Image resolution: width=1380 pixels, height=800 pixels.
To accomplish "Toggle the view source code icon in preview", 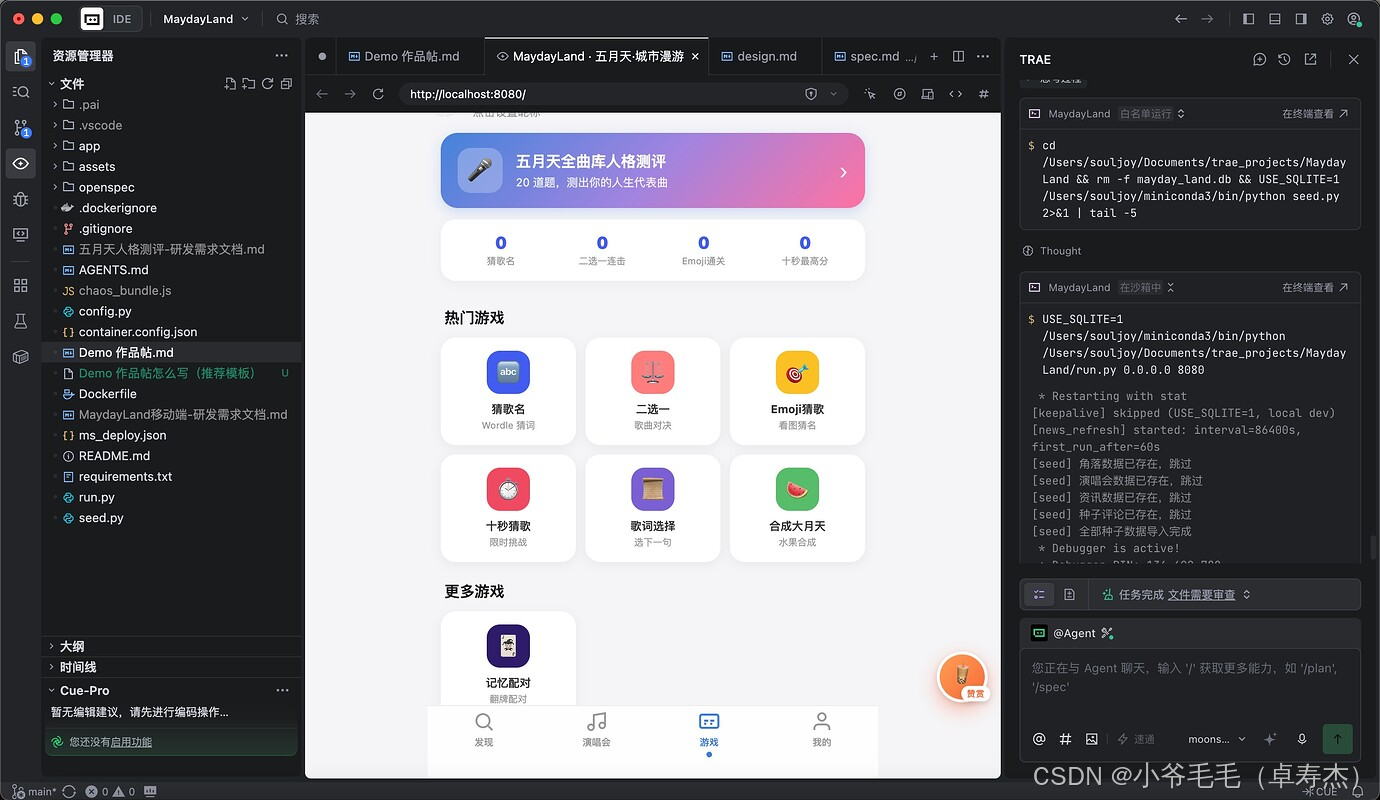I will tap(956, 94).
